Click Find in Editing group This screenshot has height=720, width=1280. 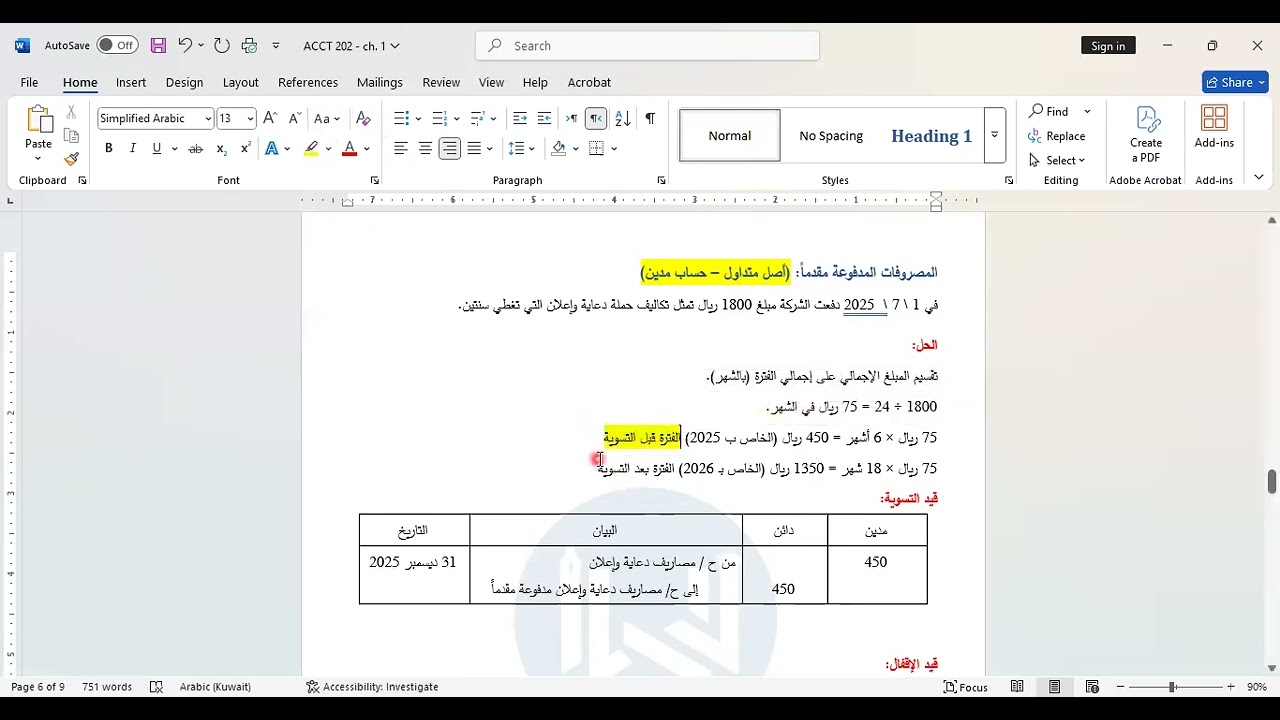(1050, 111)
